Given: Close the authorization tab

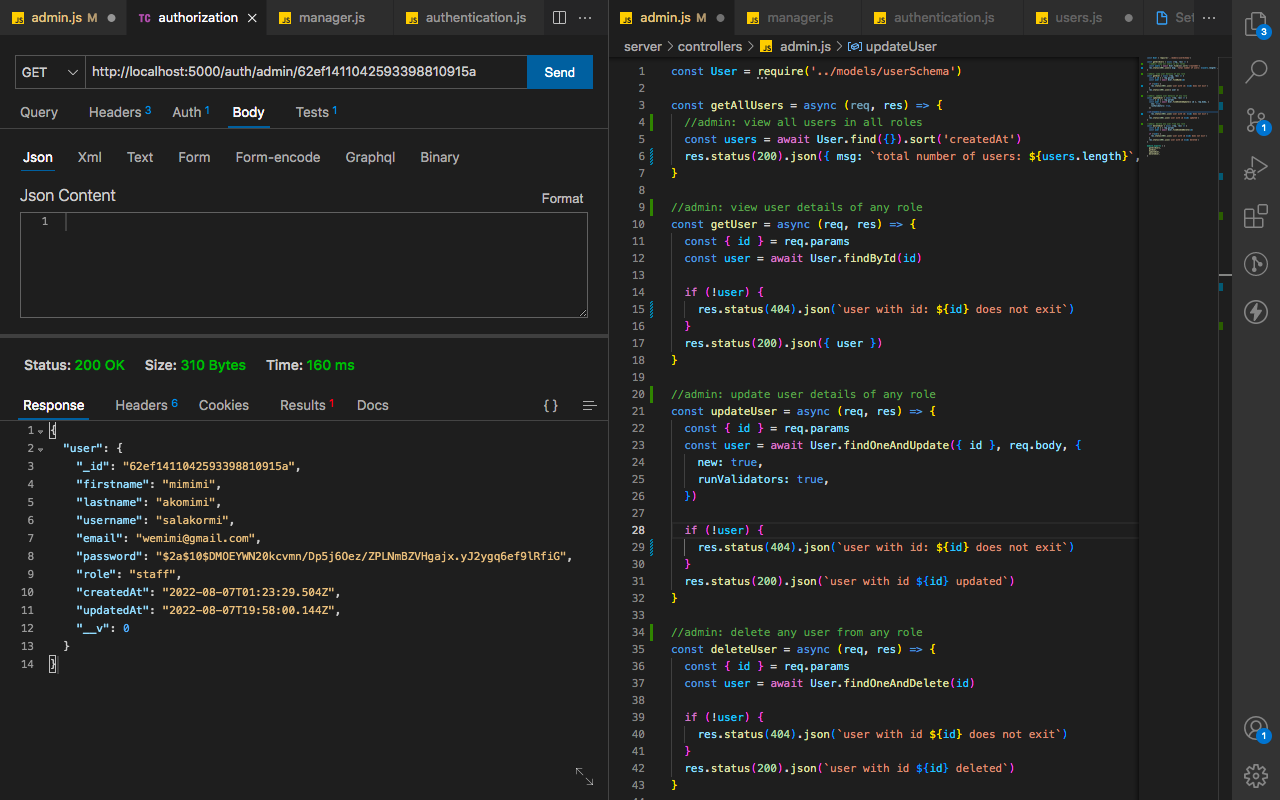Looking at the screenshot, I should click(251, 18).
